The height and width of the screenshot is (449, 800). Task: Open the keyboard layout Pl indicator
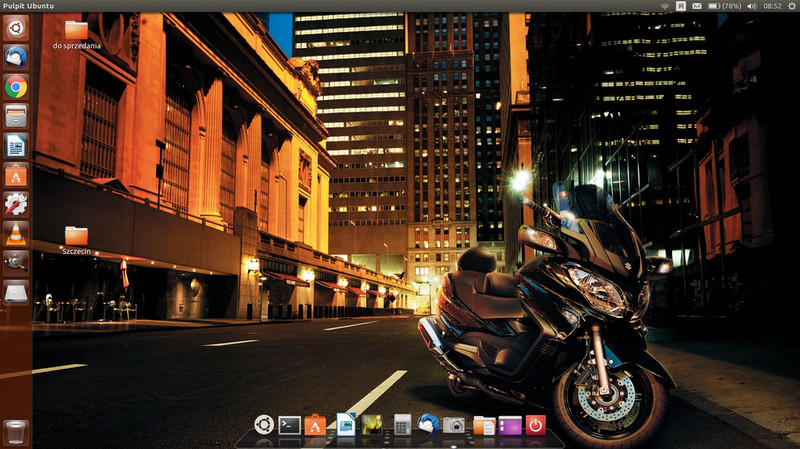680,6
